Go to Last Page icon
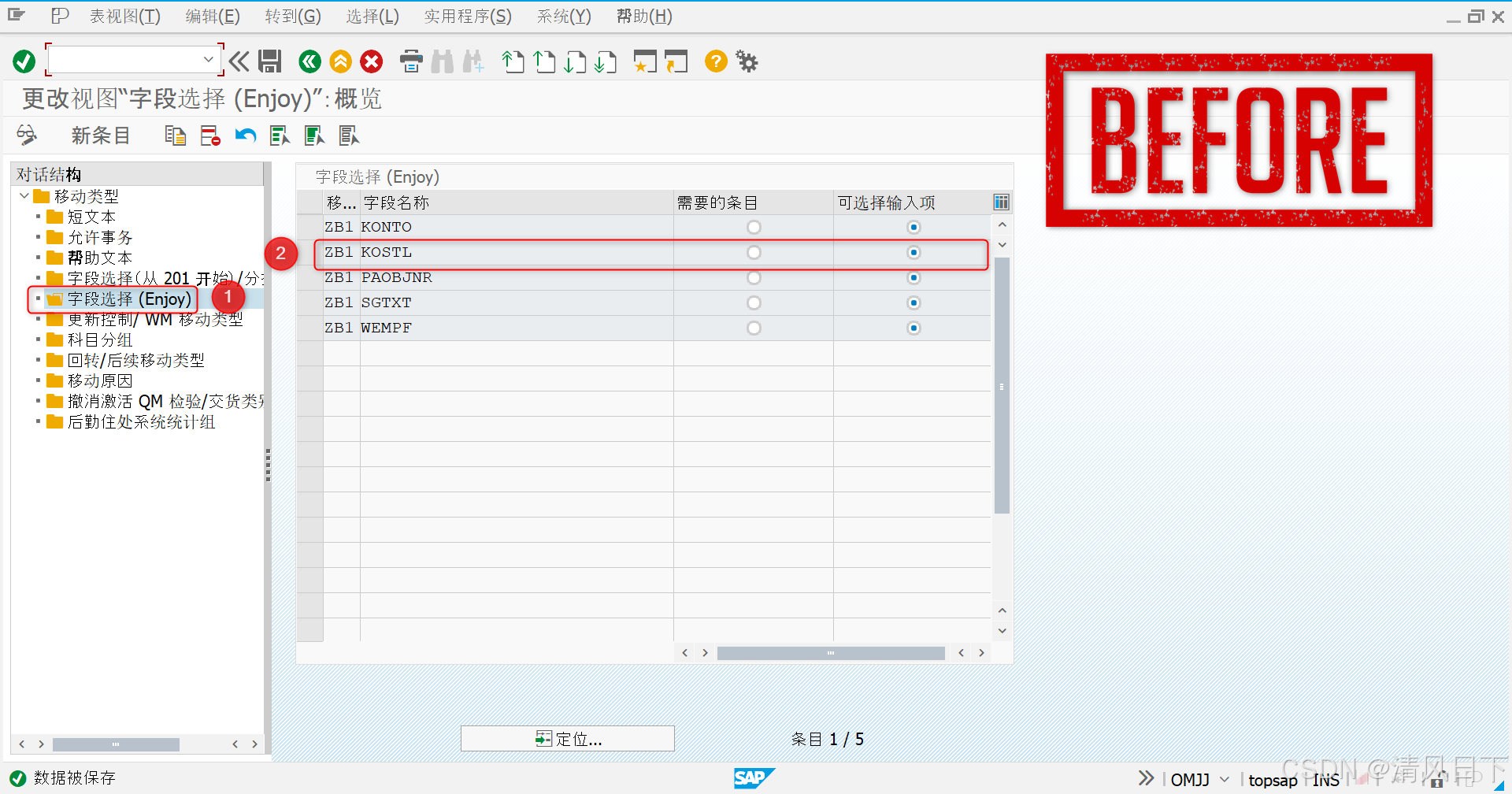 click(x=606, y=61)
